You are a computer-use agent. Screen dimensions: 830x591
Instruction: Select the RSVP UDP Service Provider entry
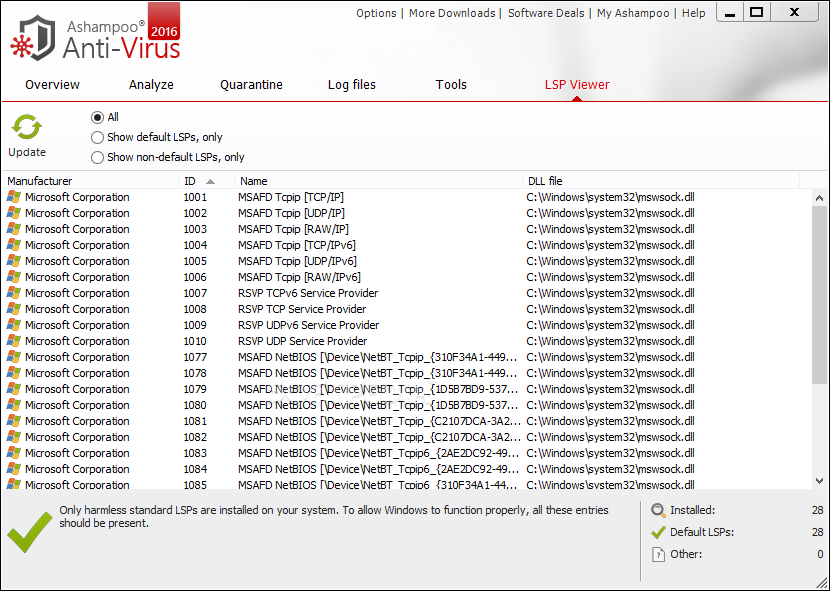[302, 341]
